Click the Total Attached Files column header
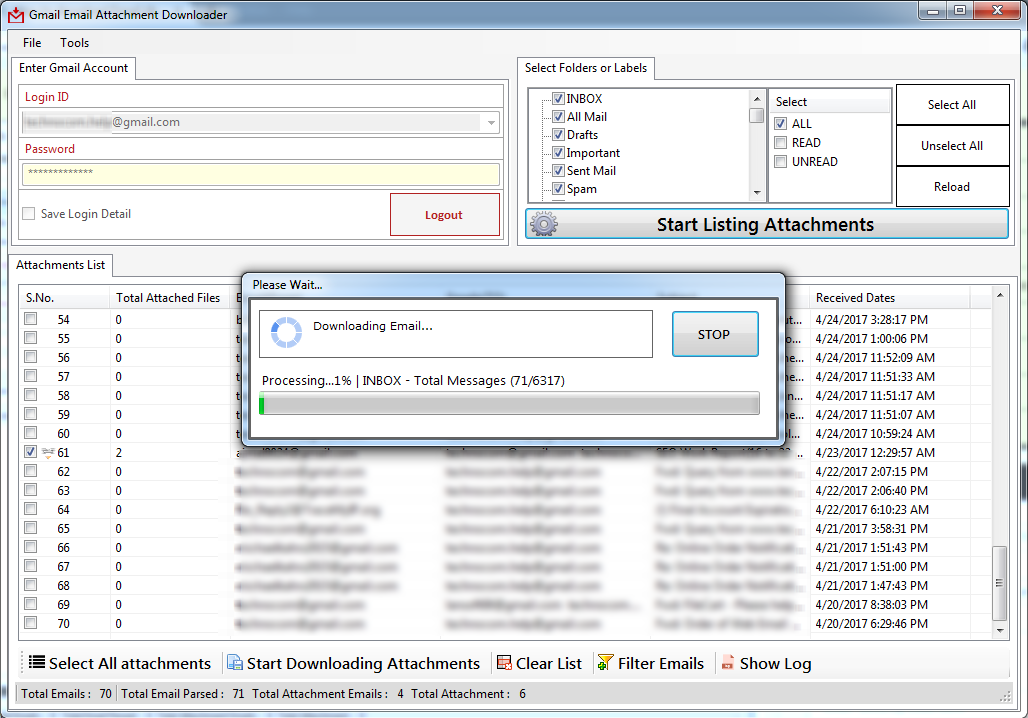 point(169,298)
